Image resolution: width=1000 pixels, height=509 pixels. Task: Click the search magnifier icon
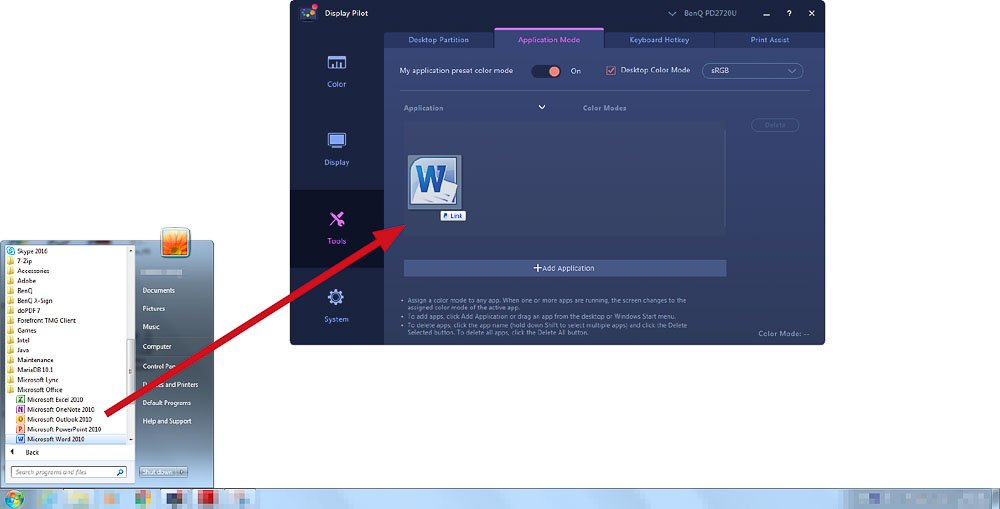pos(120,472)
